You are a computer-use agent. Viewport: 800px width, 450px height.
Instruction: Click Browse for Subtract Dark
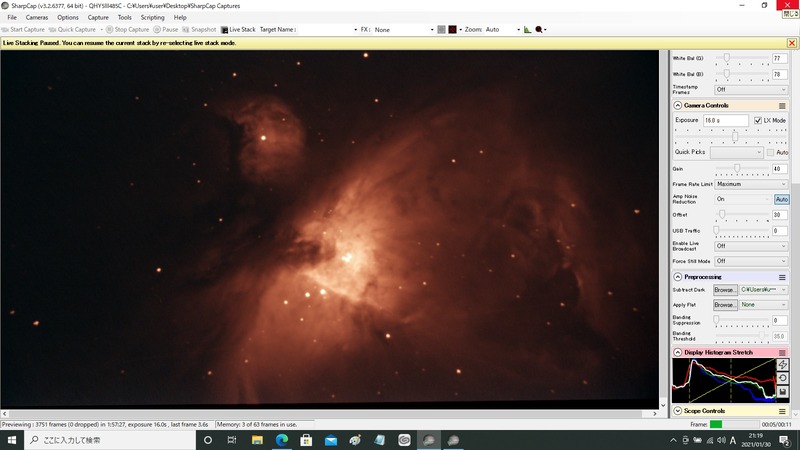pos(725,290)
